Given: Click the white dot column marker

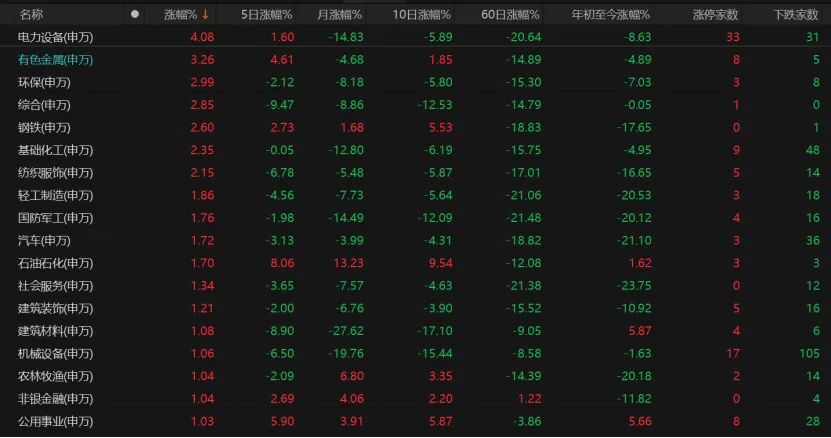Looking at the screenshot, I should point(135,14).
